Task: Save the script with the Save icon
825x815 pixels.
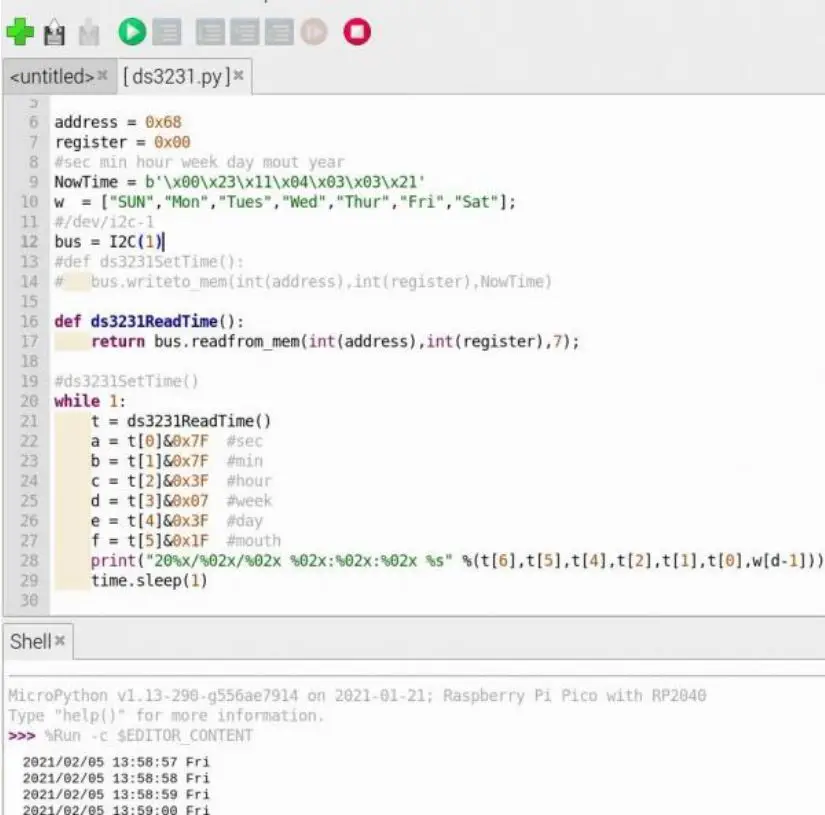Action: 90,34
